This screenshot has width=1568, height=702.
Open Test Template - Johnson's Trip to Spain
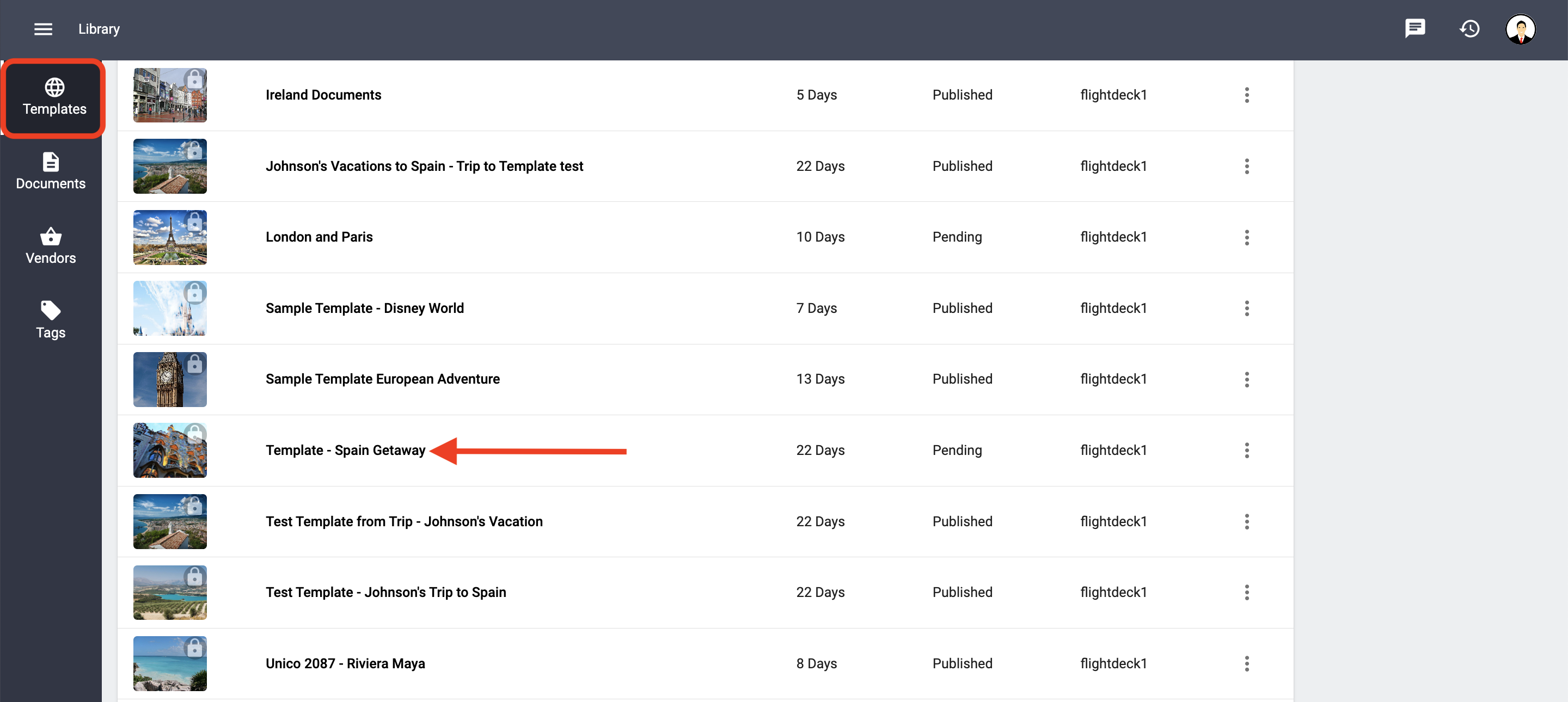(x=386, y=593)
